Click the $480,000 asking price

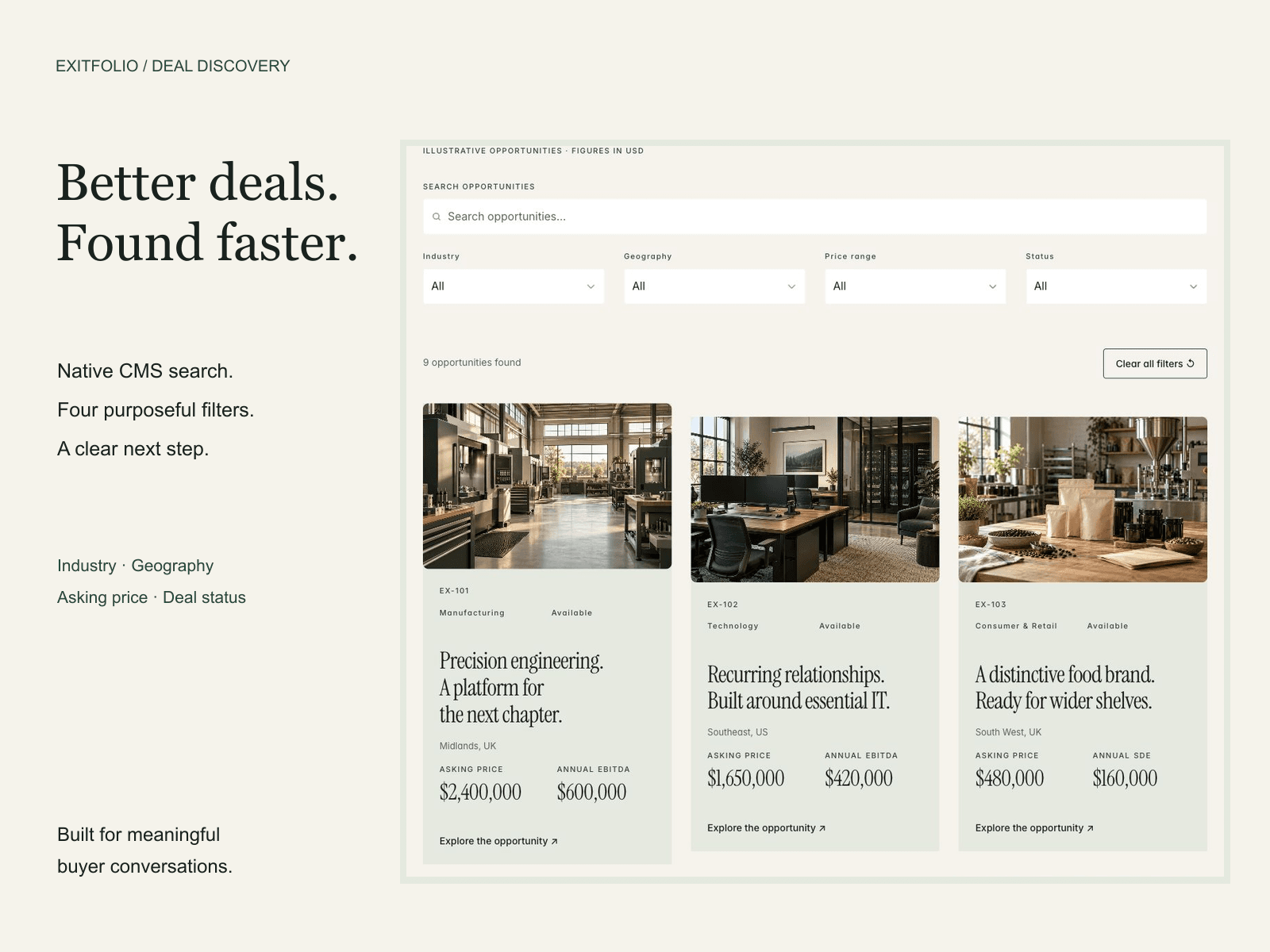[1010, 778]
